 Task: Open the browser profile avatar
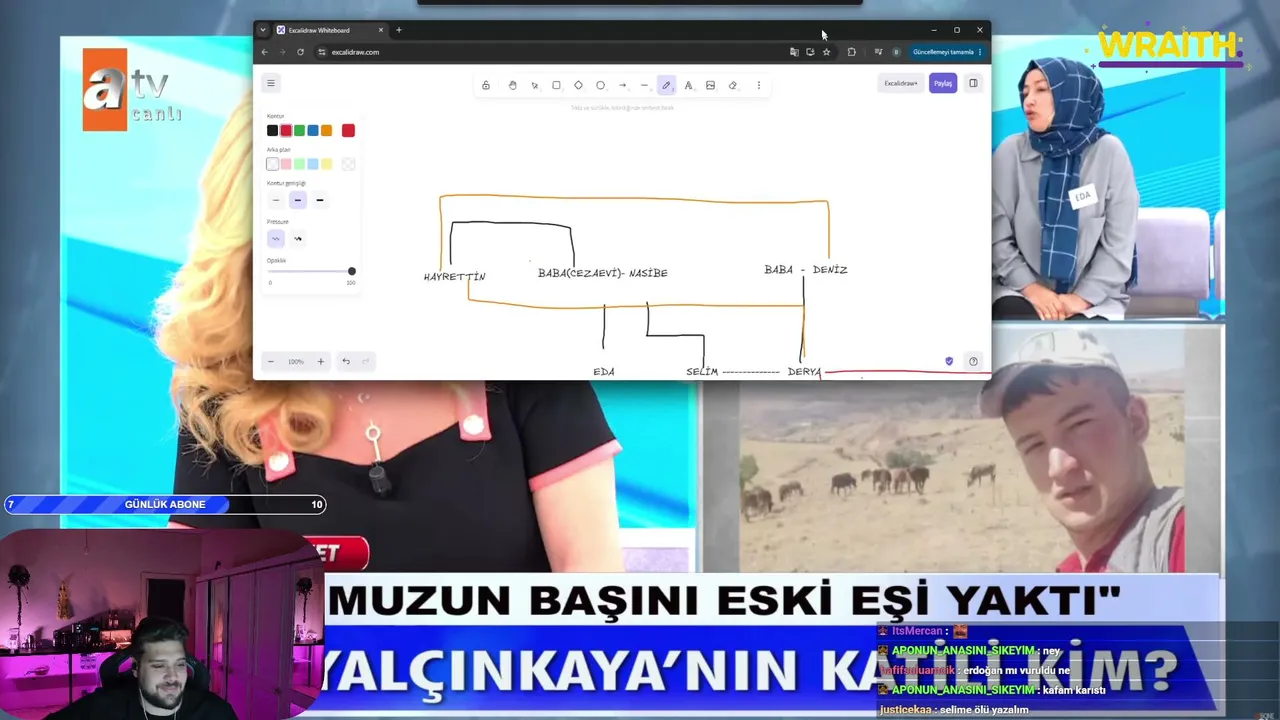[x=896, y=52]
